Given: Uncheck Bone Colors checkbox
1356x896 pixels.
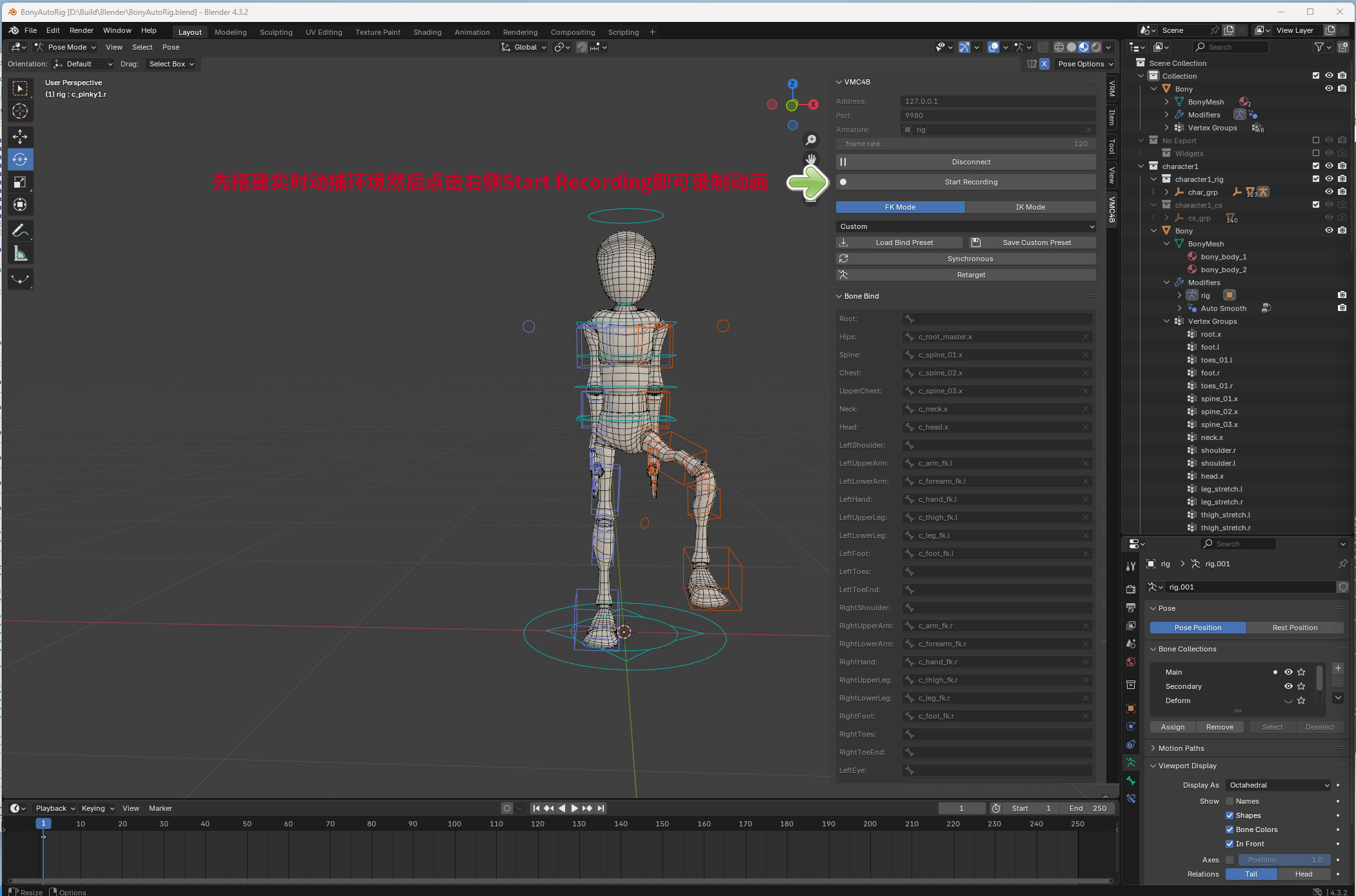Looking at the screenshot, I should (1230, 830).
